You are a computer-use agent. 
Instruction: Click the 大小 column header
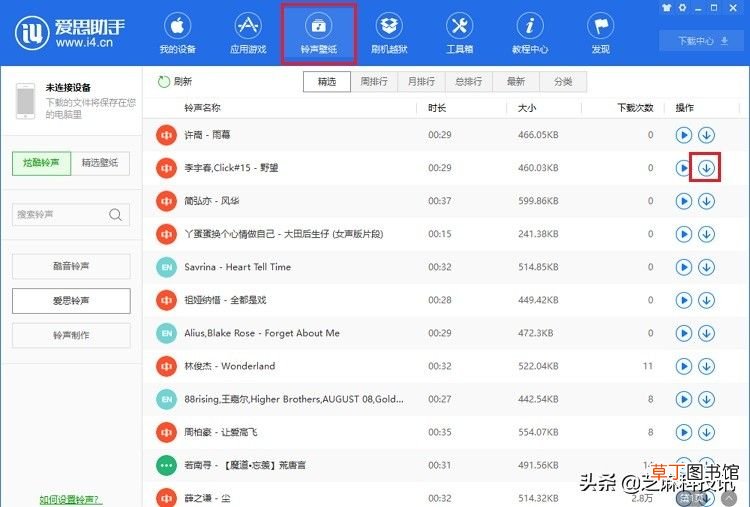click(x=527, y=108)
